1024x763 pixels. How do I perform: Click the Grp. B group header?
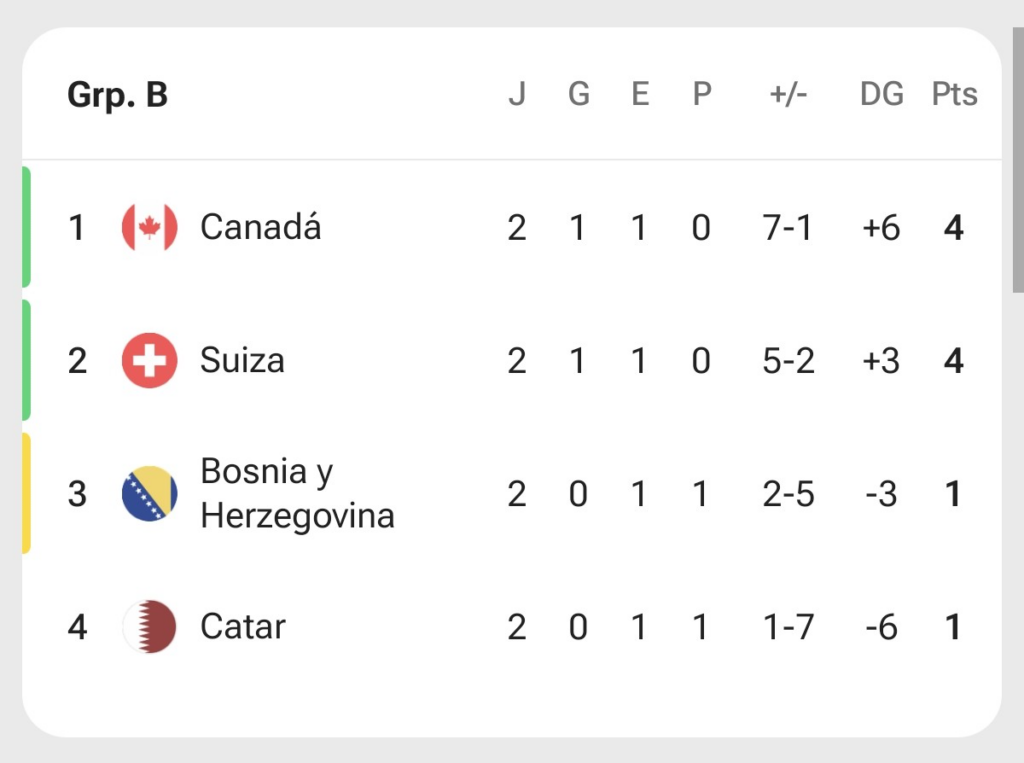coord(118,95)
